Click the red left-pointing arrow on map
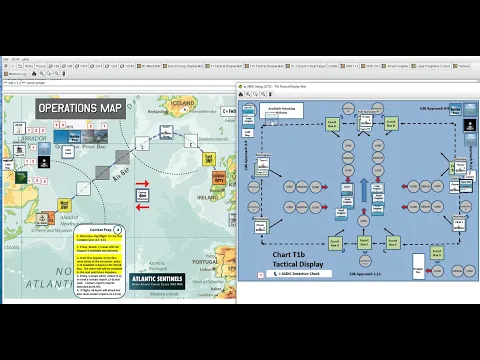The image size is (480, 360). [142, 208]
